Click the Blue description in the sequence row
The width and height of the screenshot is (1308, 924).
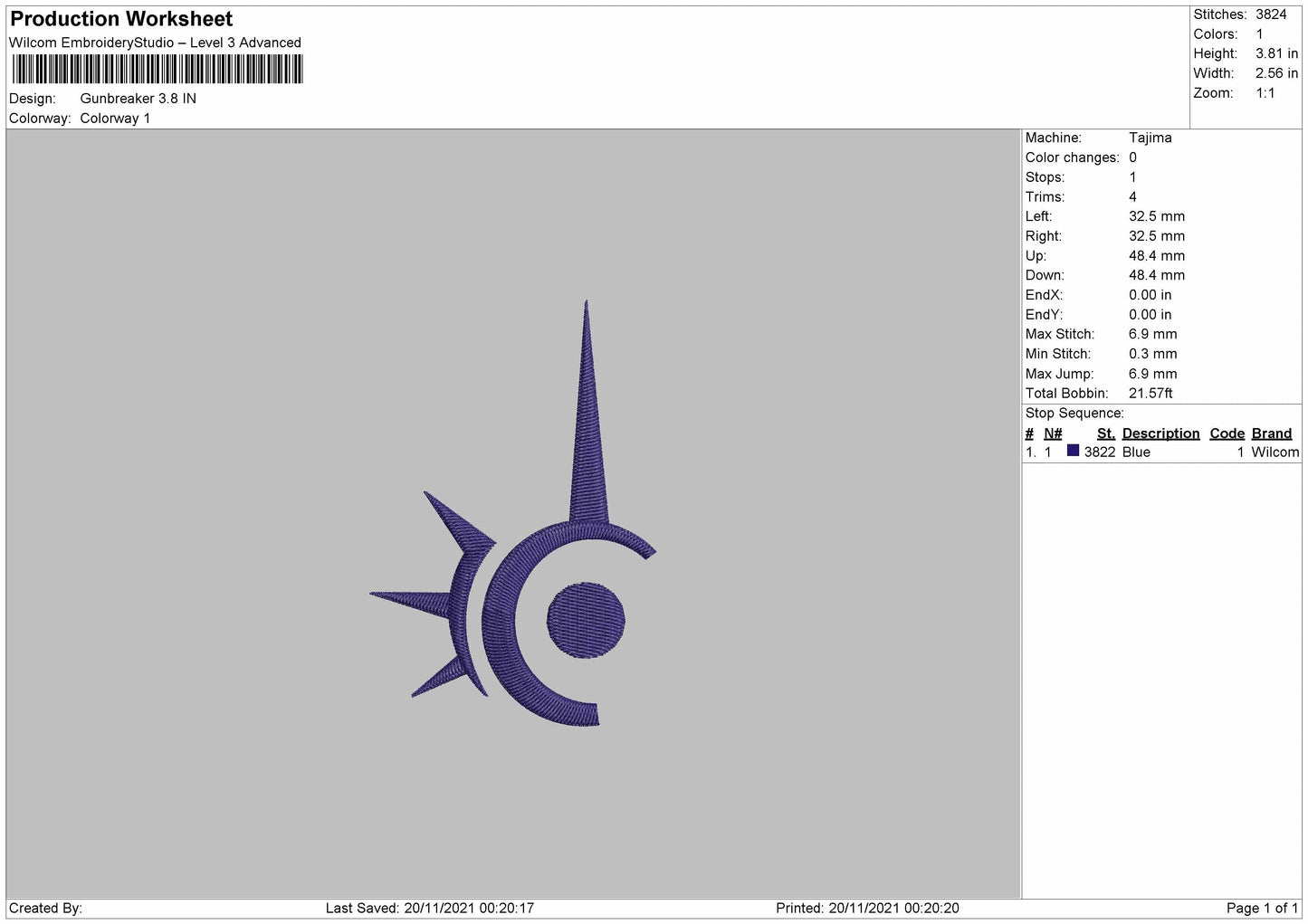1136,452
